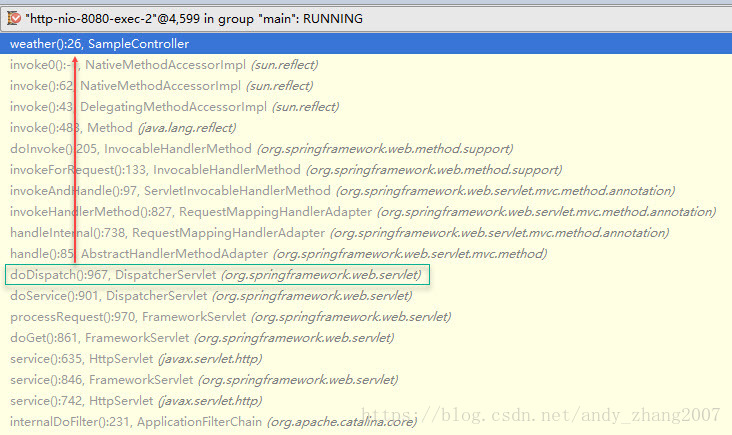The width and height of the screenshot is (732, 435).
Task: Select the invoke():483, Method frame
Action: [x=366, y=128]
